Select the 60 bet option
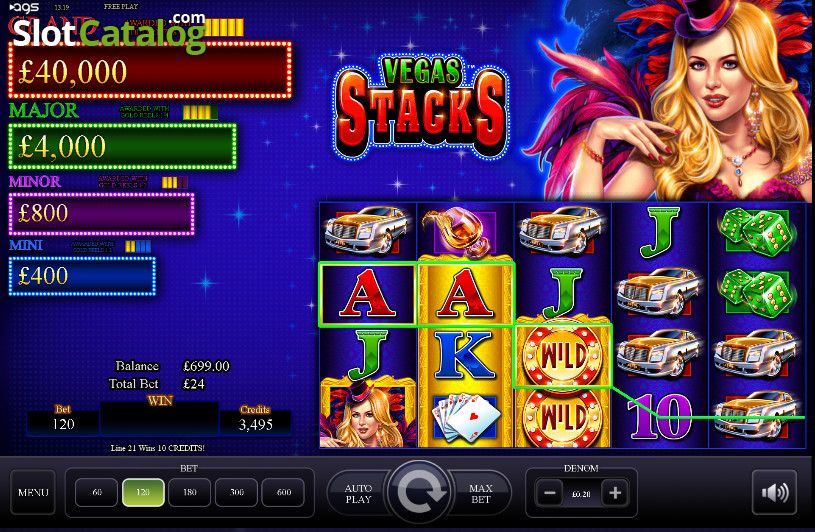 96,492
